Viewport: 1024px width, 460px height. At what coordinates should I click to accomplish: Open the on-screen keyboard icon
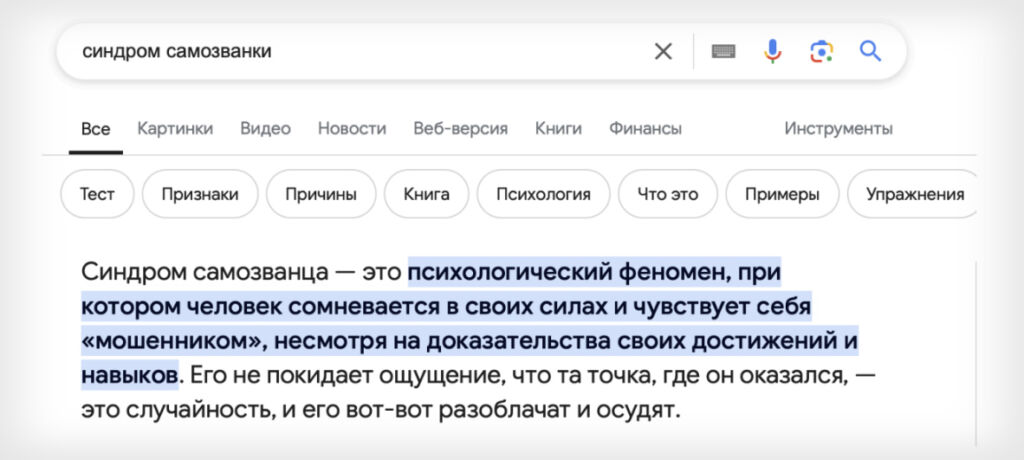click(723, 51)
